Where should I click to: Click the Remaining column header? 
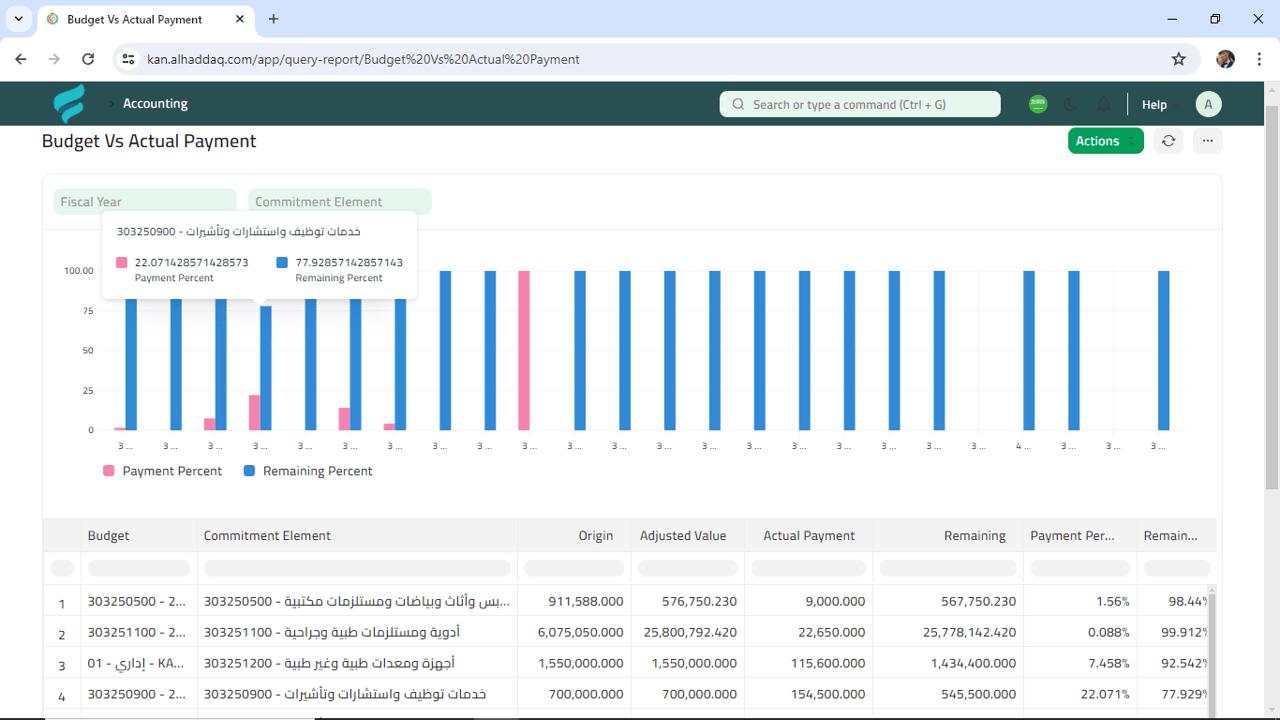(x=948, y=536)
